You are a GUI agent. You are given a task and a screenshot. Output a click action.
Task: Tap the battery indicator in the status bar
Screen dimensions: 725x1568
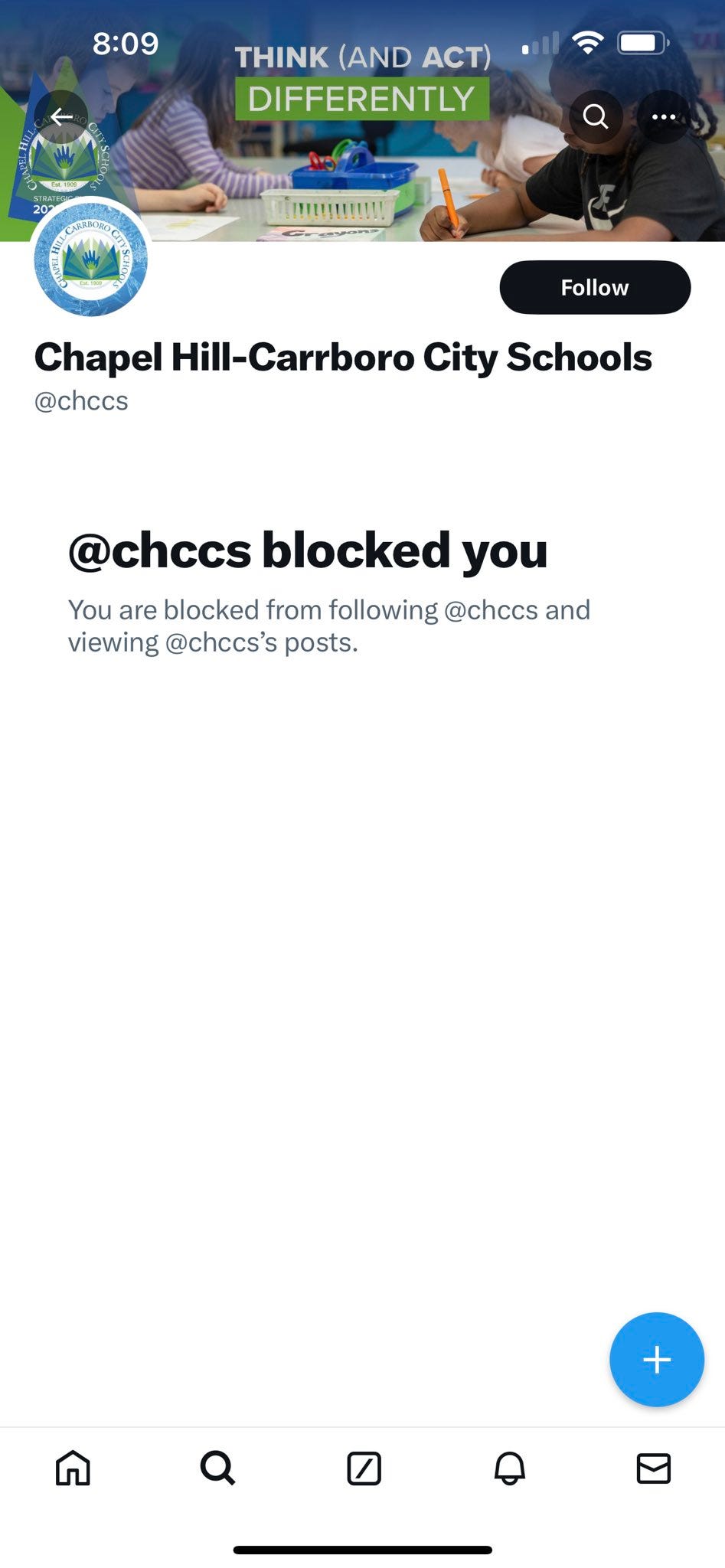(643, 43)
